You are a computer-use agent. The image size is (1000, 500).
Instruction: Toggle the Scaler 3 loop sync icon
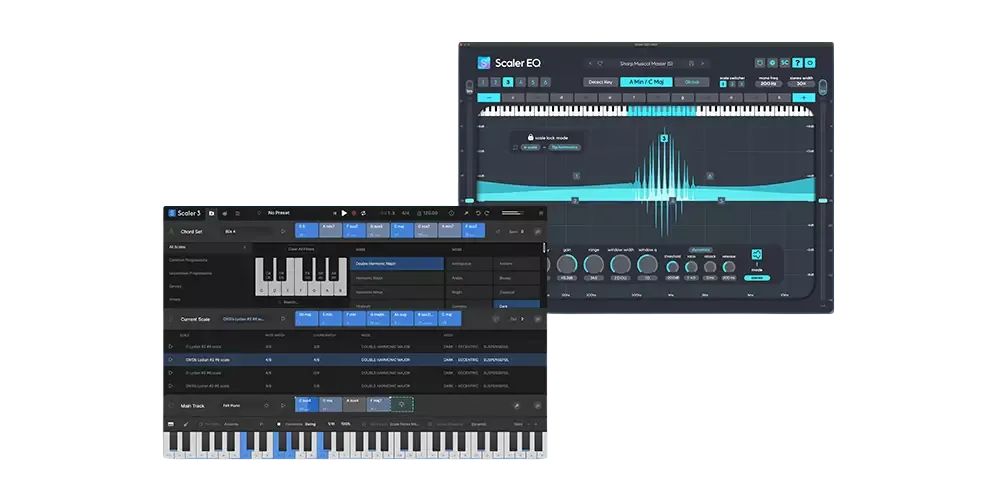[364, 213]
